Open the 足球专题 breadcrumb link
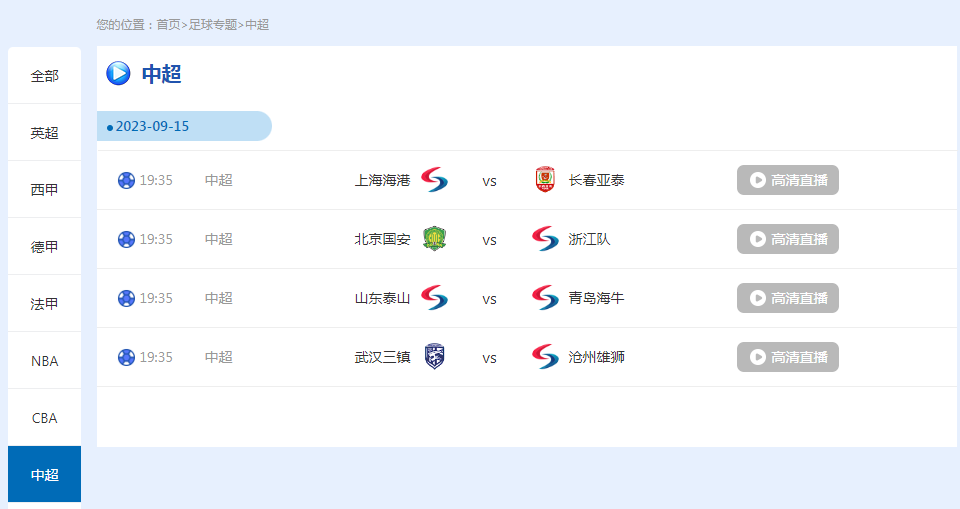This screenshot has width=960, height=509. (x=213, y=24)
